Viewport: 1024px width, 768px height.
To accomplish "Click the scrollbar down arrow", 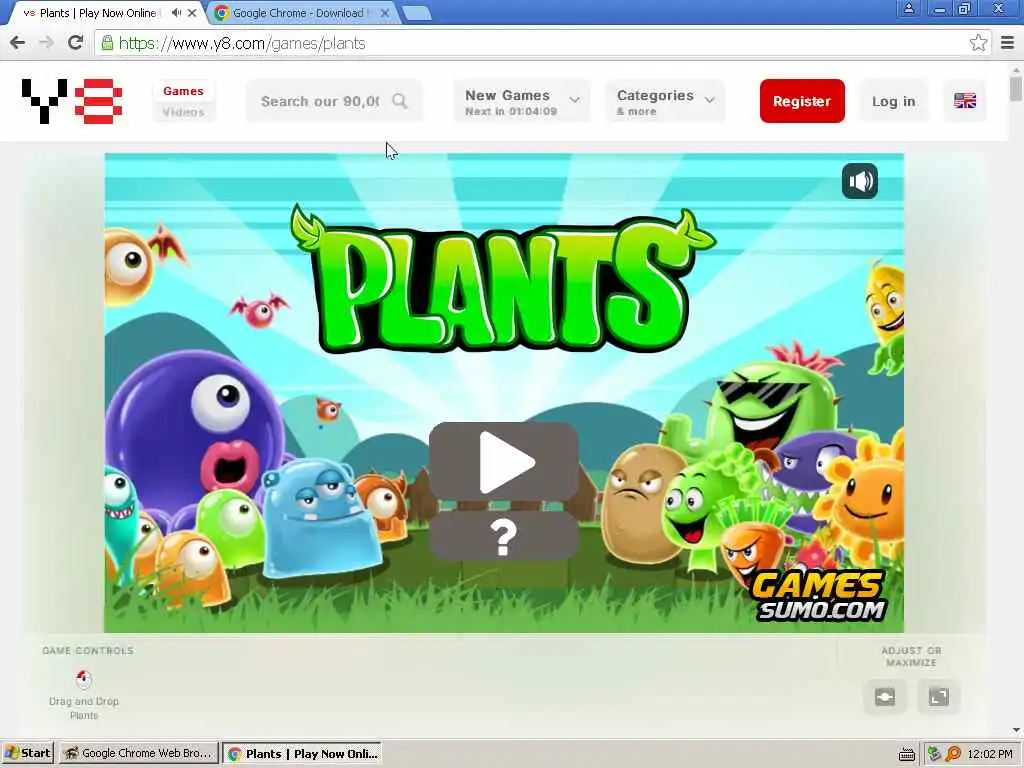I will pos(1016,729).
